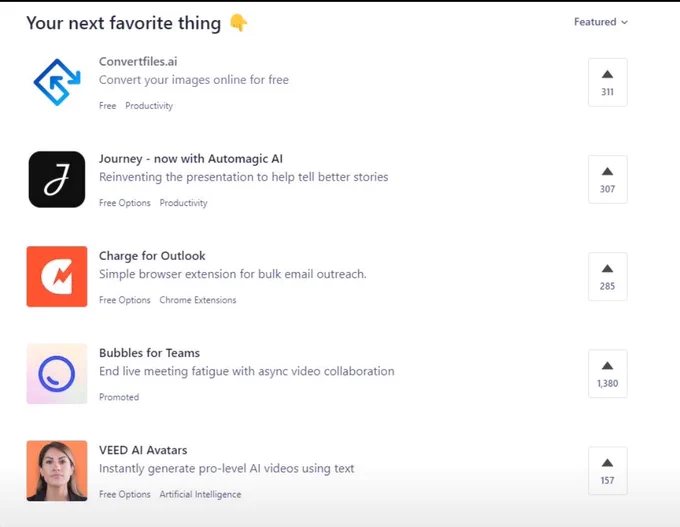The height and width of the screenshot is (527, 680).
Task: Click 'Reinventing the presentation' description text
Action: [243, 177]
